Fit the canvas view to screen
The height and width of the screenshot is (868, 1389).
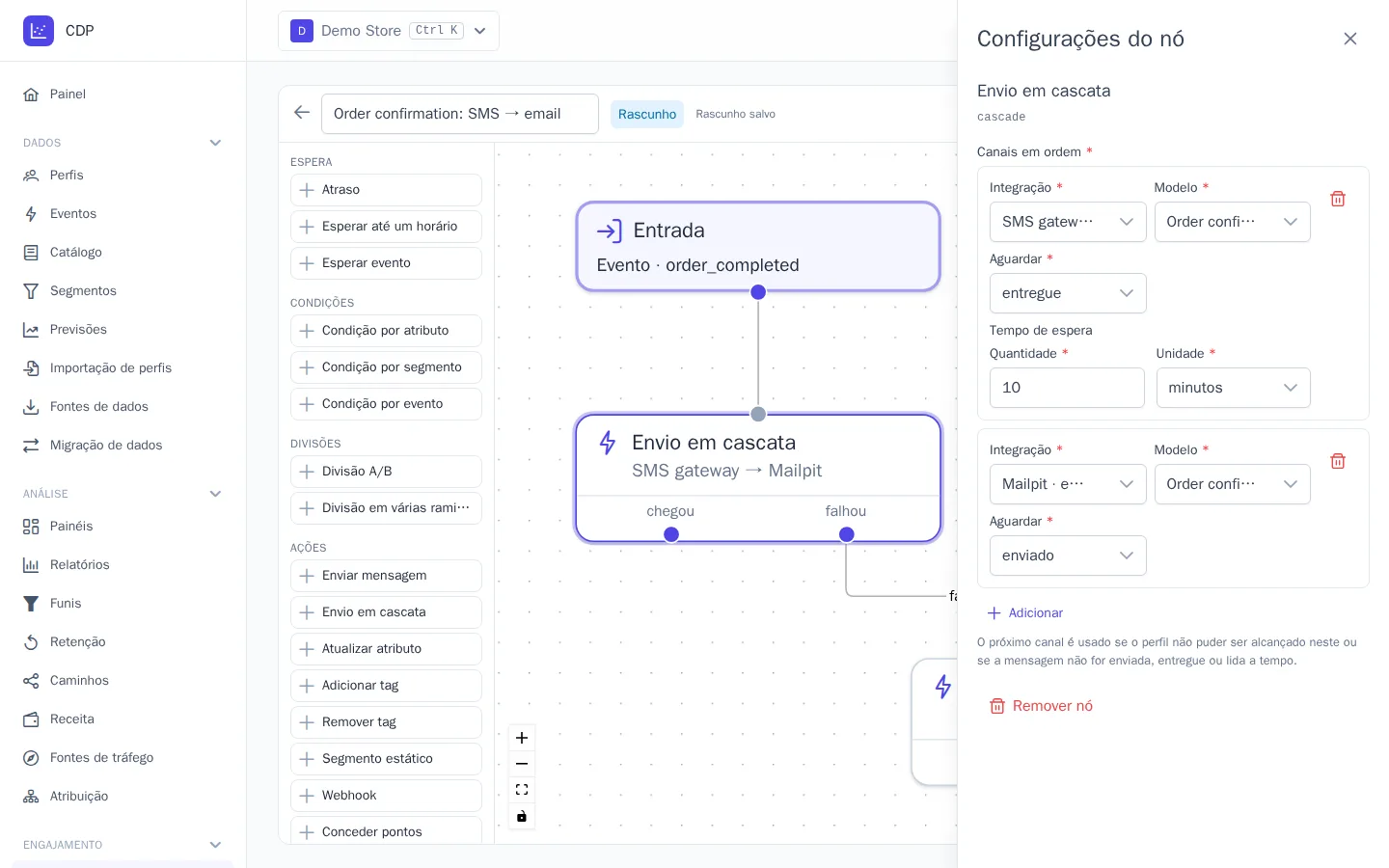[x=522, y=790]
